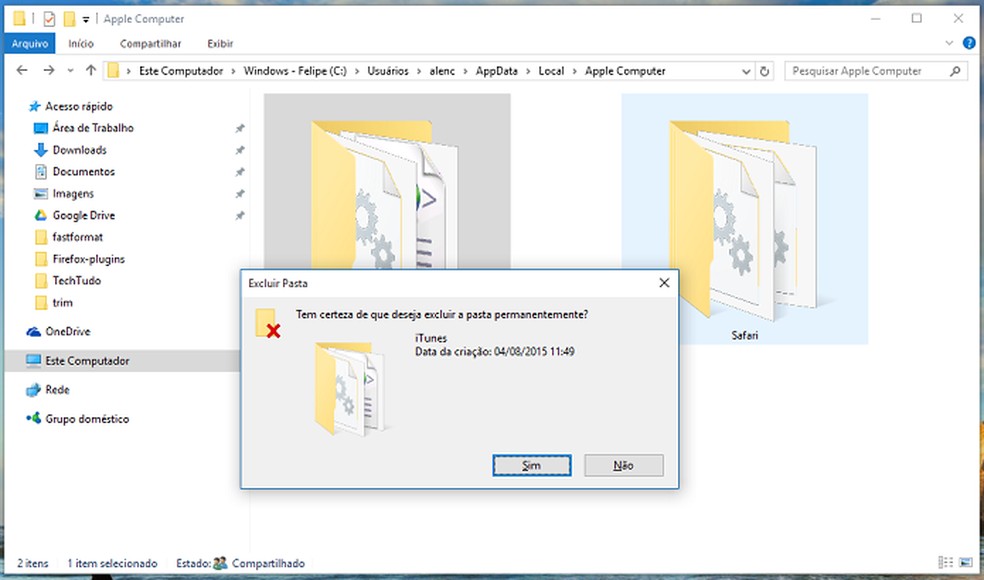Confirm deletion by clicking Sim
This screenshot has width=984, height=580.
tap(531, 465)
